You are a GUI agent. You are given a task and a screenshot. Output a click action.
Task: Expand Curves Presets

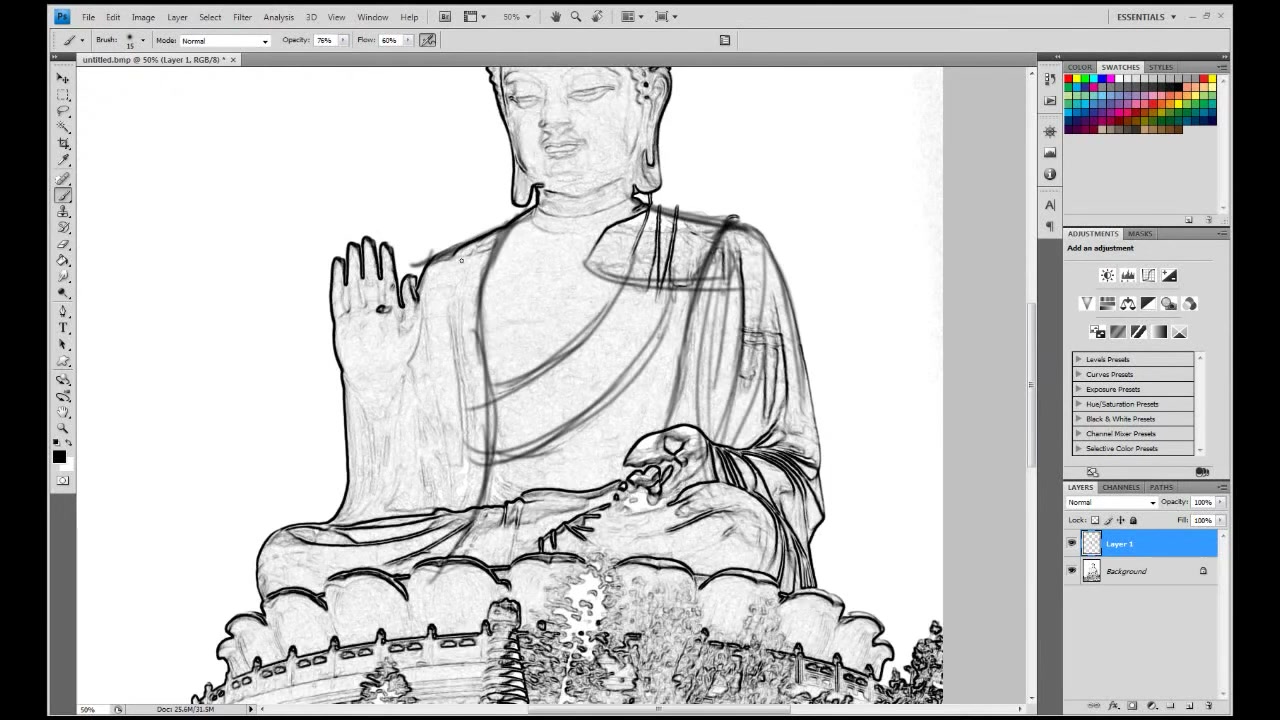[1078, 374]
